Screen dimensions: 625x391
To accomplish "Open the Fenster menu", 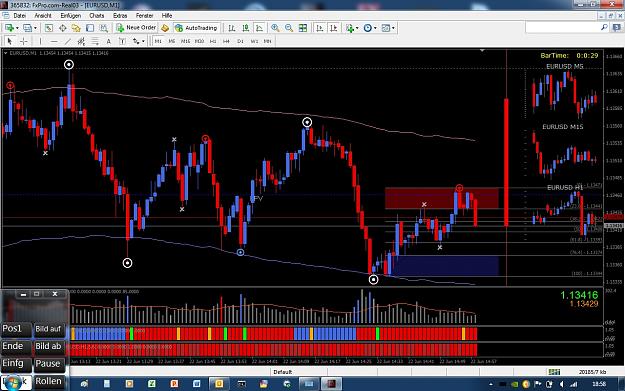I will click(x=144, y=16).
